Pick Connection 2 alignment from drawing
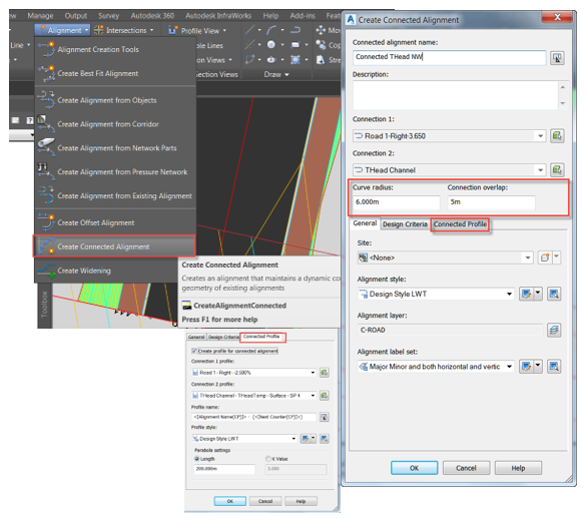Viewport: 586px width, 518px height. tap(557, 170)
